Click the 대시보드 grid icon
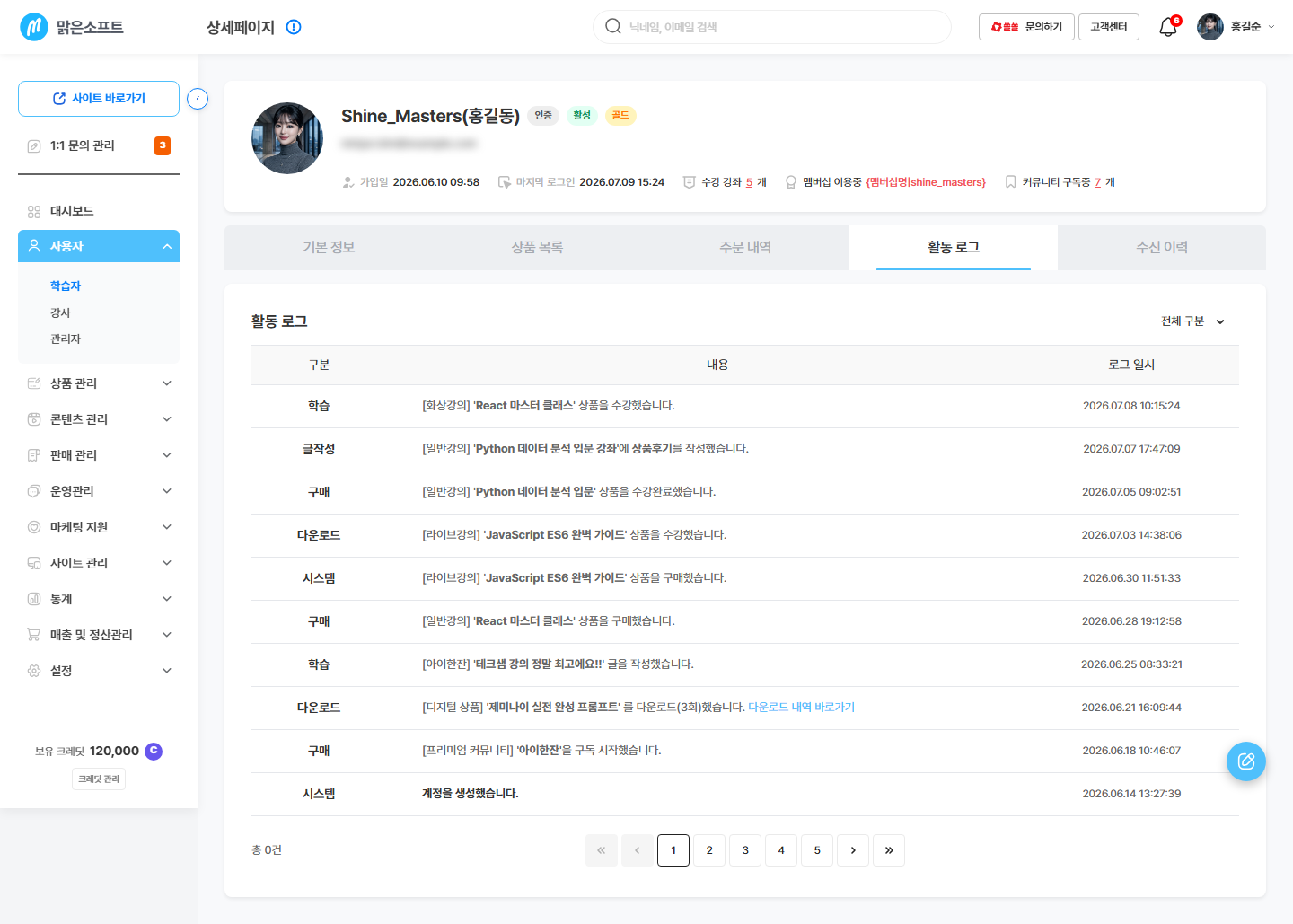This screenshot has width=1293, height=924. point(34,212)
